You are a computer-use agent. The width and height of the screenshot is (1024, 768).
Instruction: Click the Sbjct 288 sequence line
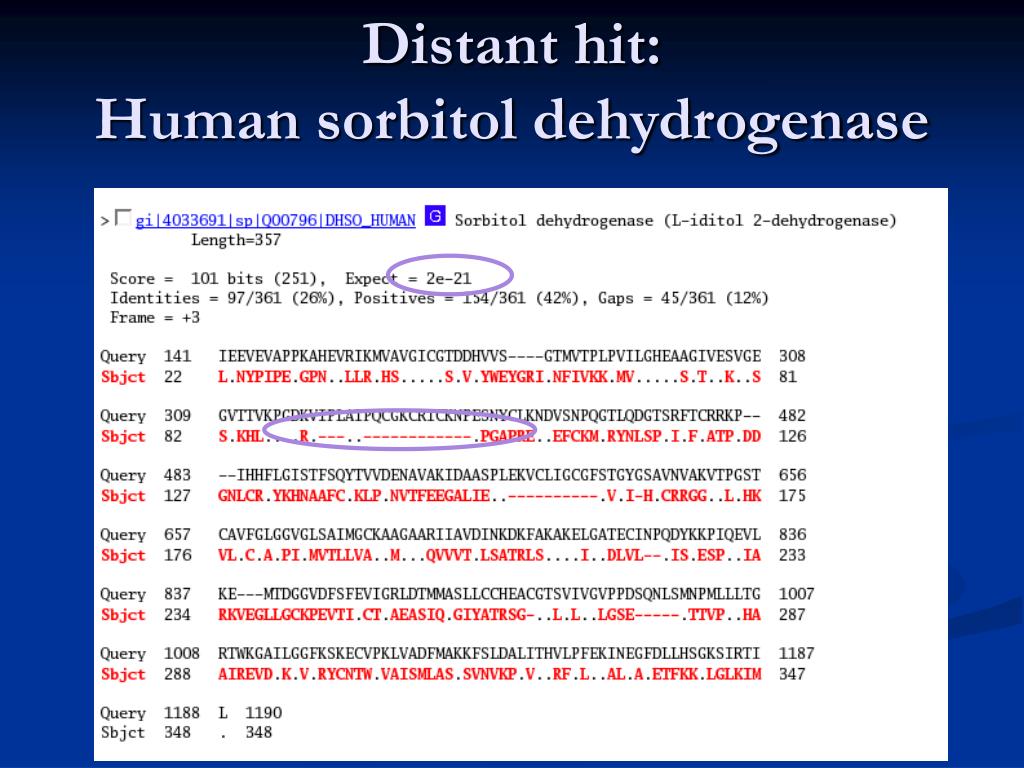tap(453, 674)
